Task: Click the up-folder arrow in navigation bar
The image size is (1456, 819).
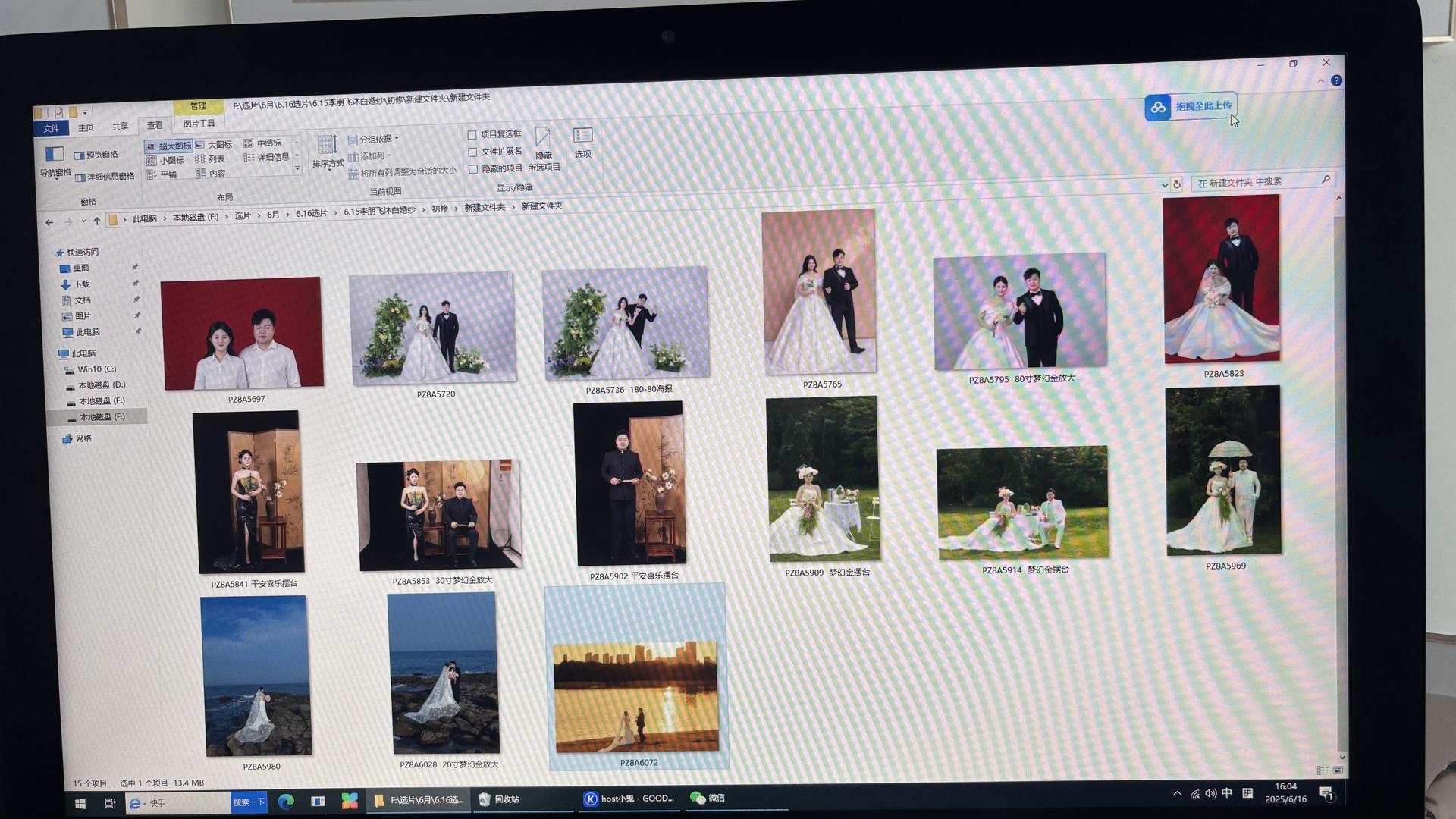Action: click(x=97, y=221)
